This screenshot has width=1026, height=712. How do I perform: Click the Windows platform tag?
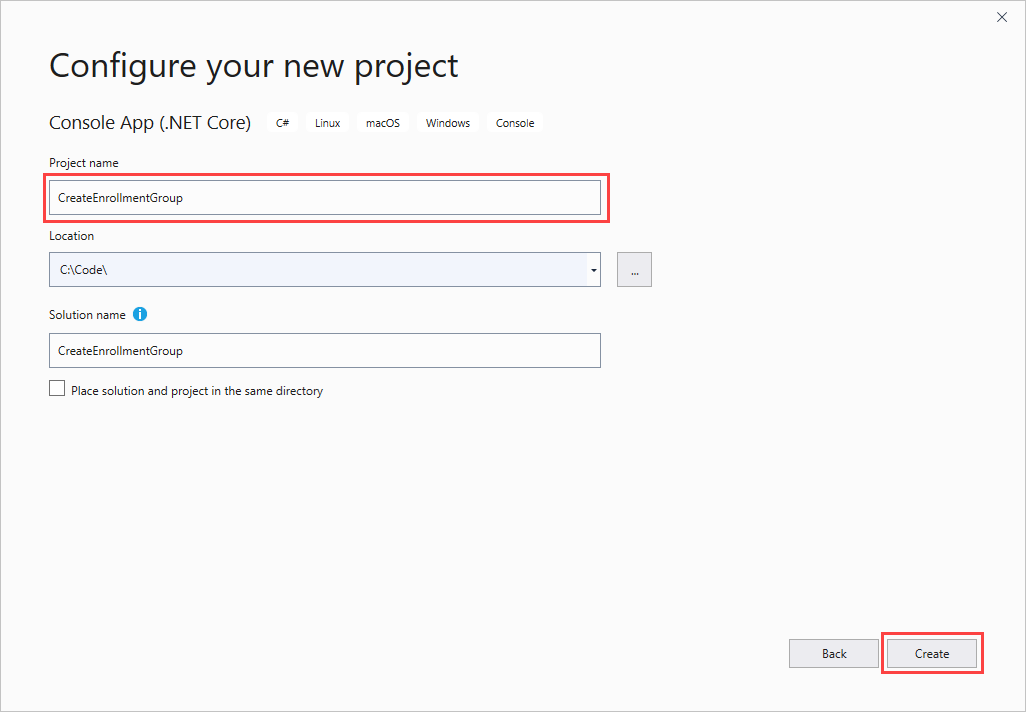(447, 123)
